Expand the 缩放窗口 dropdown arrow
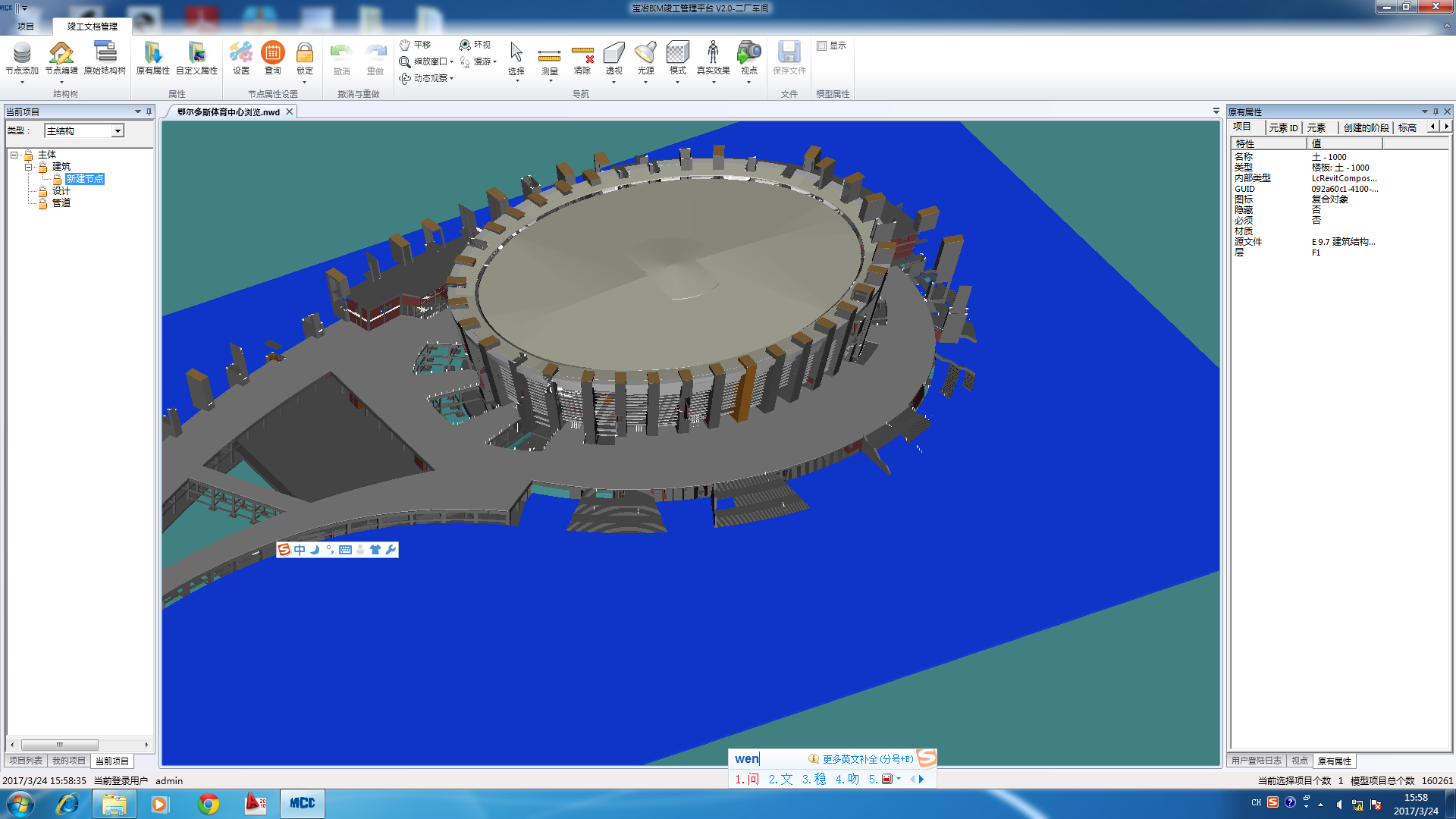 [x=452, y=62]
